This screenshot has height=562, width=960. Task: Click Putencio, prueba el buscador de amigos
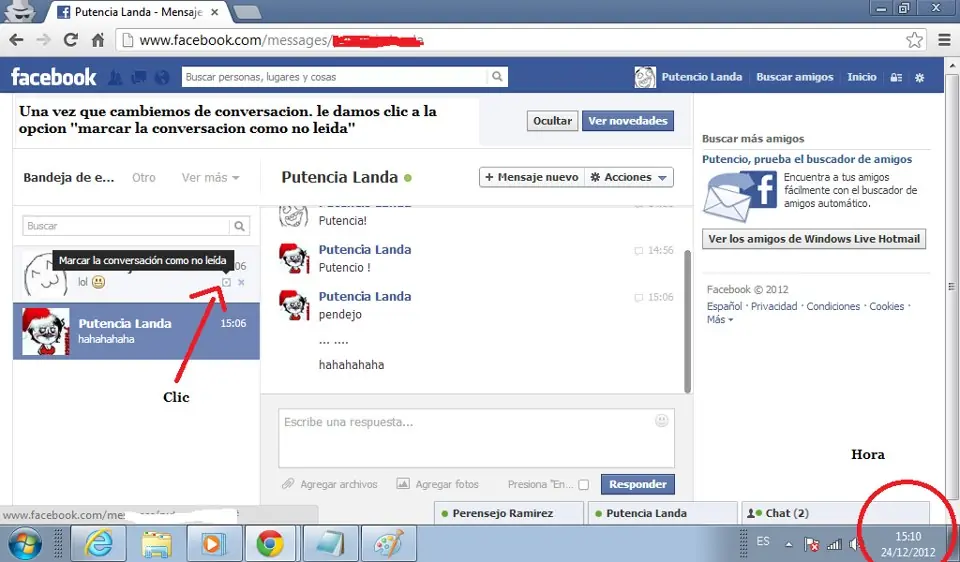807,159
